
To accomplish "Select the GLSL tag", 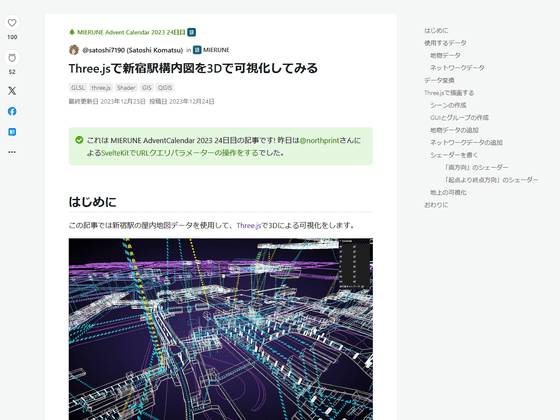I will point(78,88).
